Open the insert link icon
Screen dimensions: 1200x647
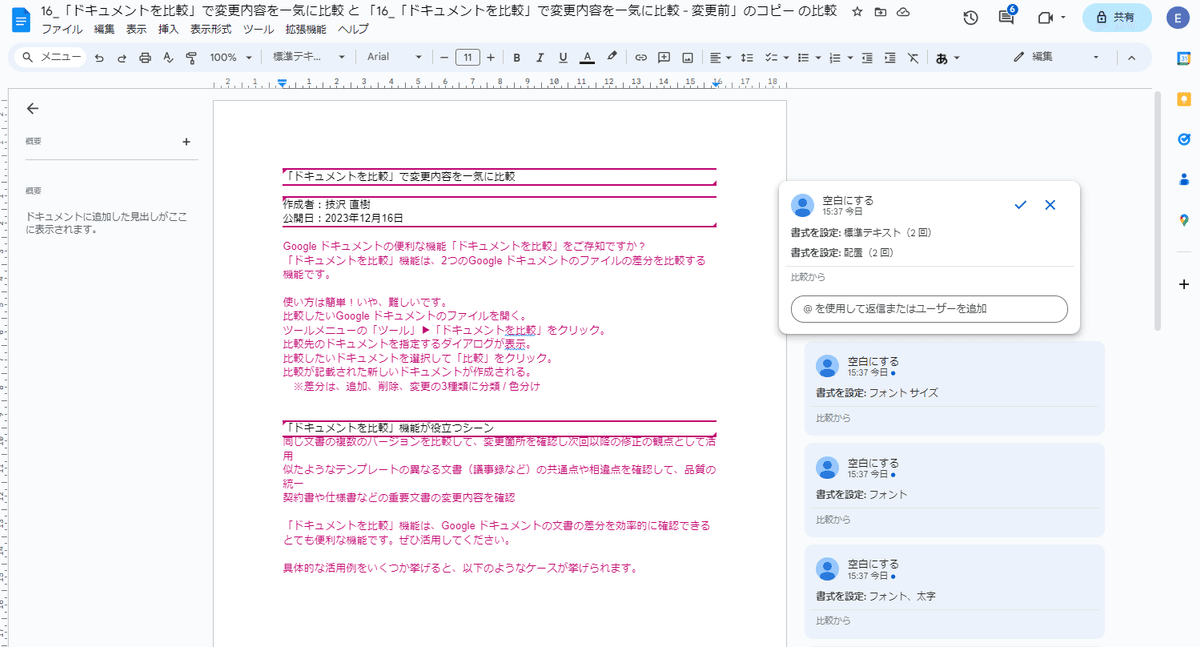pyautogui.click(x=639, y=57)
